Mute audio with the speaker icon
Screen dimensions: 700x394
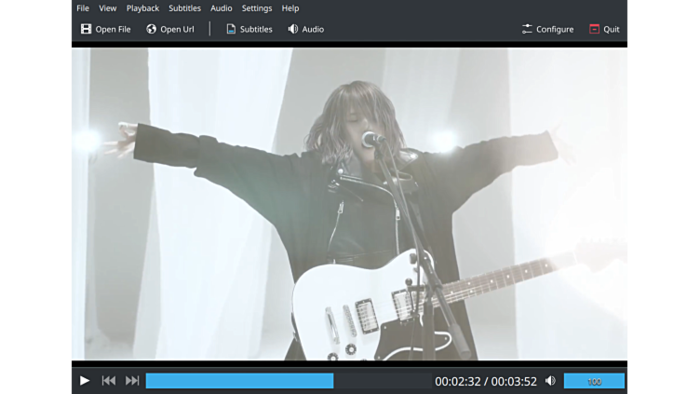(x=550, y=381)
